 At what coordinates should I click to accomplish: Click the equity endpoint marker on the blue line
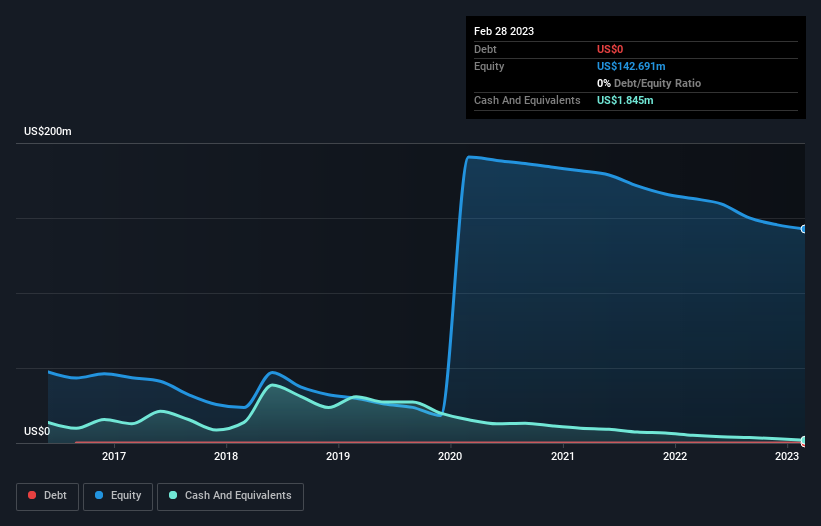pos(804,229)
